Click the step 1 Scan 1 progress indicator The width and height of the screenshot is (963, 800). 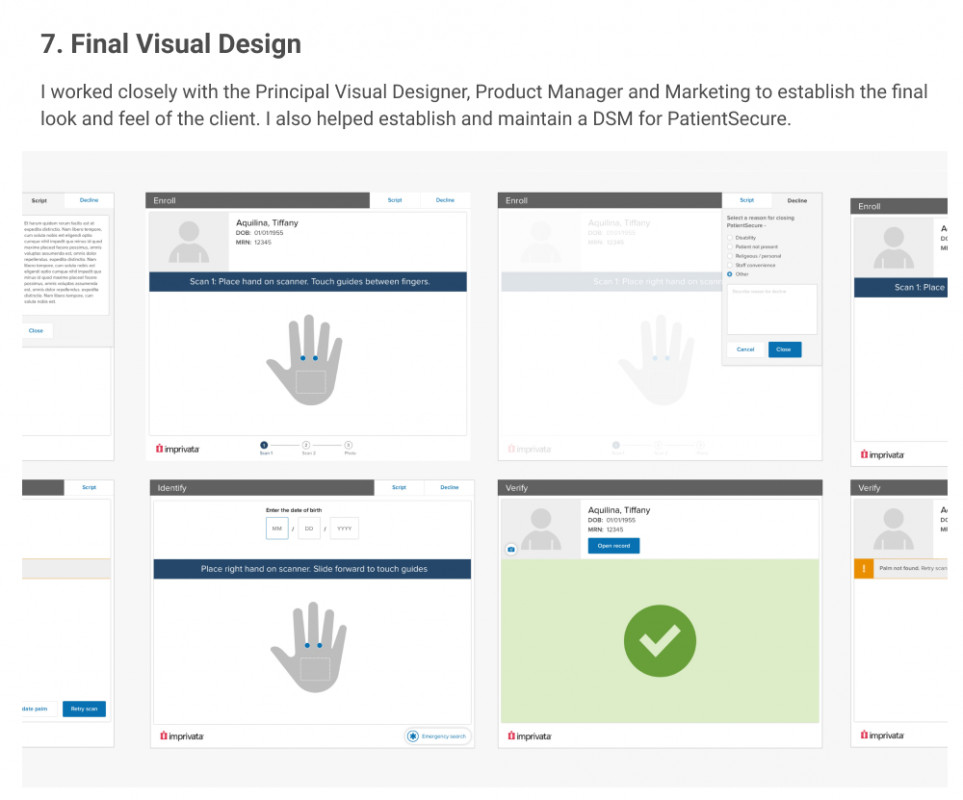point(264,444)
